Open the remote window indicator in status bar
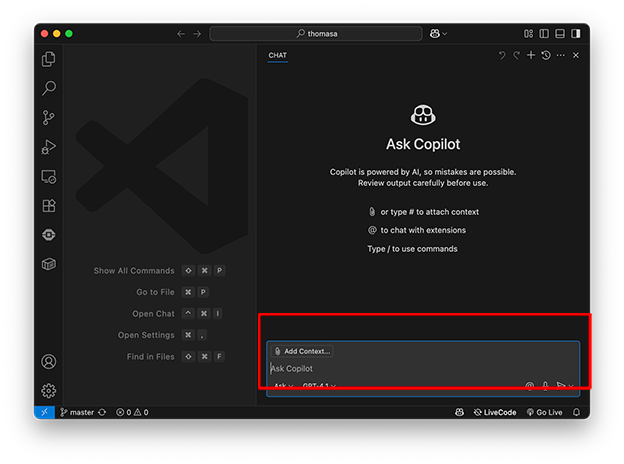 (x=44, y=412)
